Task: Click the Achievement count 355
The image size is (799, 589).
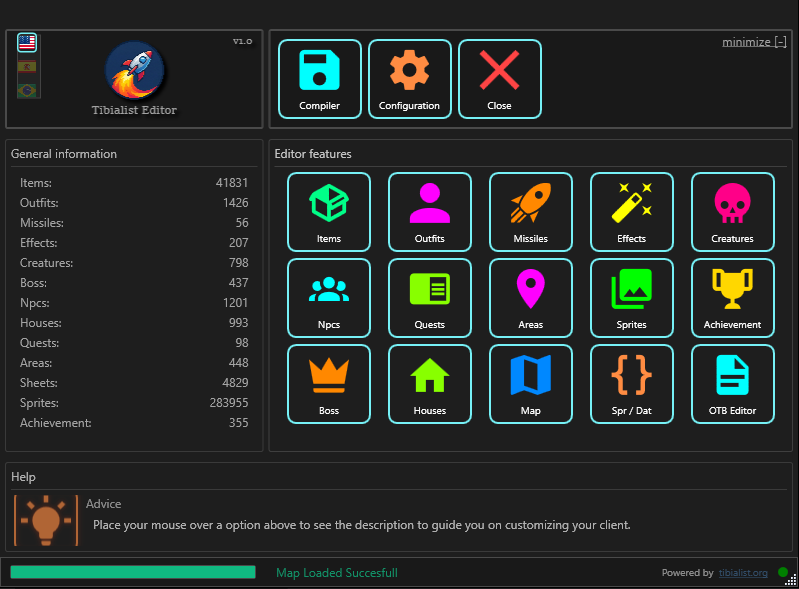Action: pyautogui.click(x=238, y=423)
